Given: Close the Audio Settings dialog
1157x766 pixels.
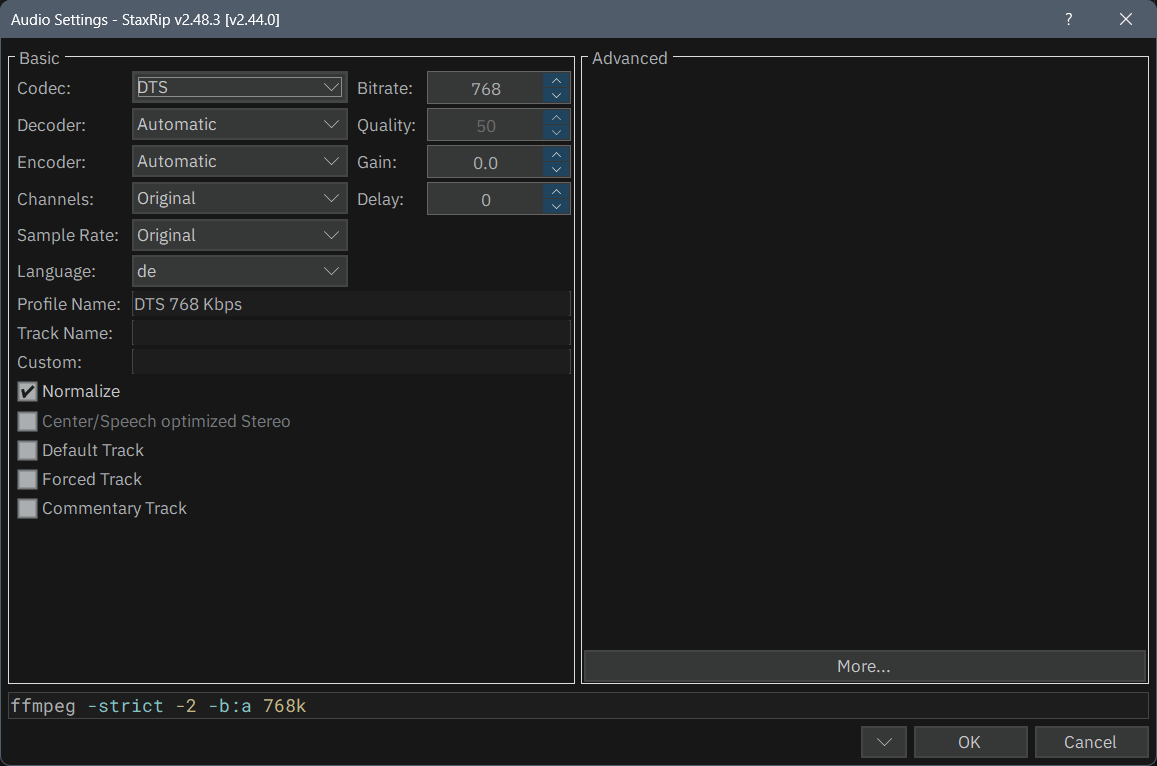Looking at the screenshot, I should click(1125, 19).
